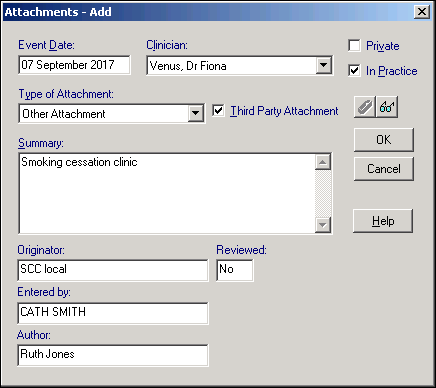
Task: Click the Event Date field
Action: (74, 65)
